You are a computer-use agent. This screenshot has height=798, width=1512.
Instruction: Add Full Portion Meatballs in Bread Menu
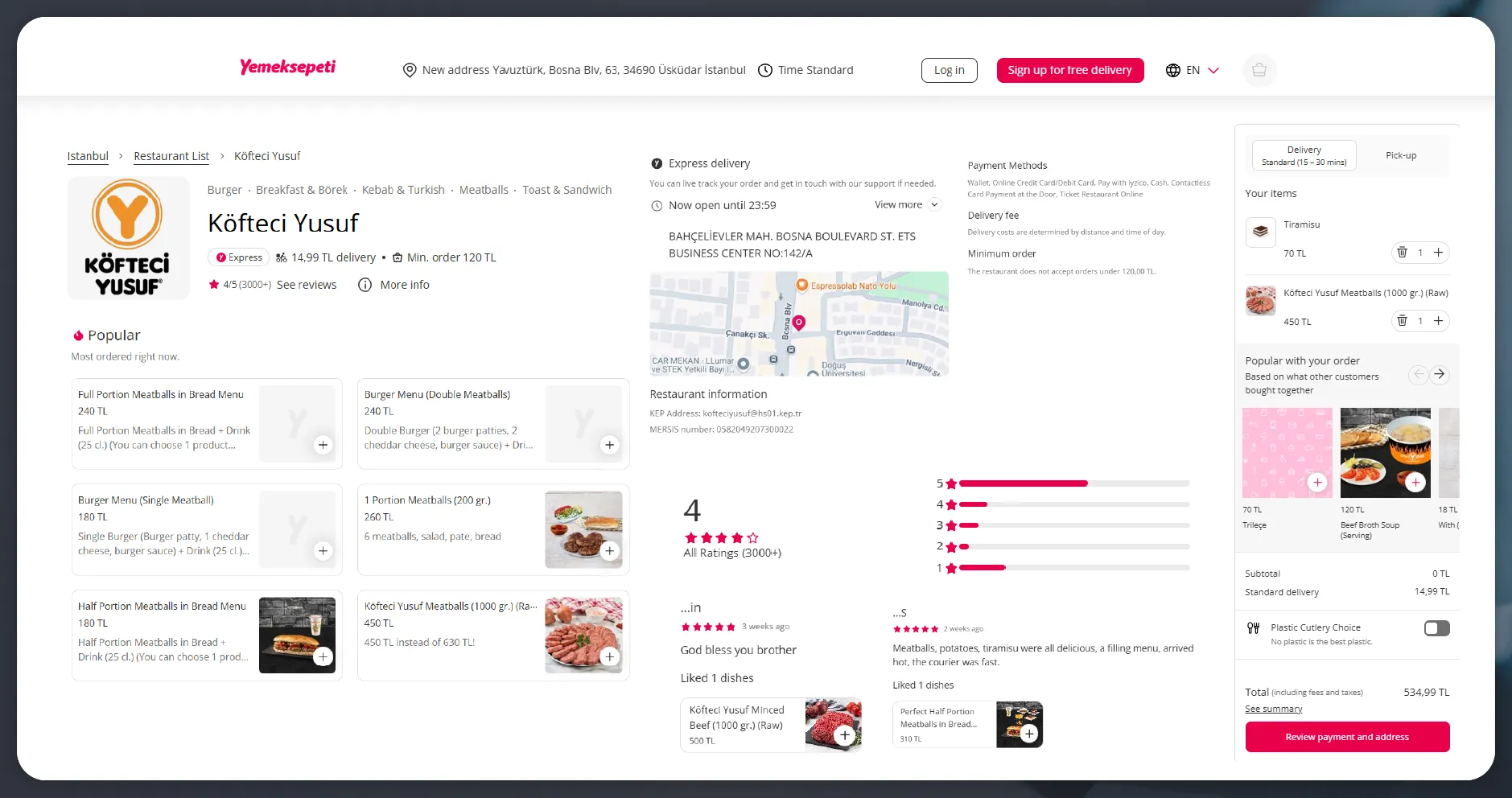point(323,445)
